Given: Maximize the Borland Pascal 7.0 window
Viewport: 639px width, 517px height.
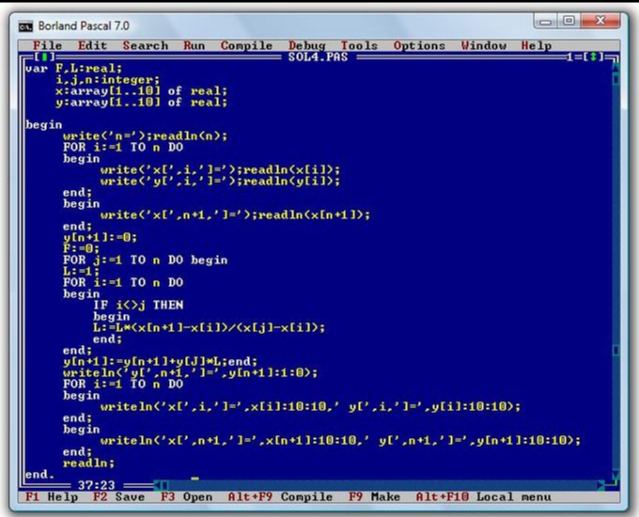Looking at the screenshot, I should point(569,21).
